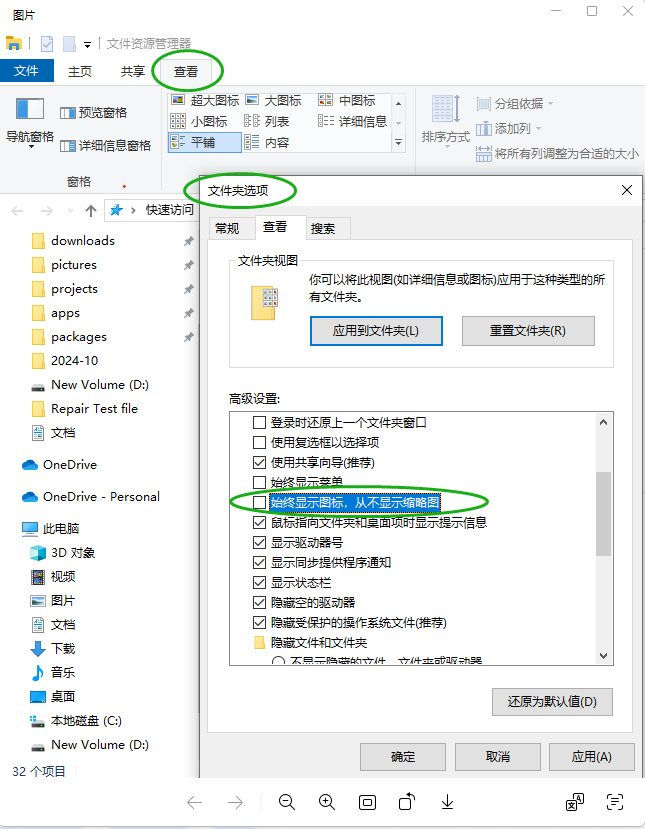Click the 应用到文件夹(L) button
Screen dimensions: 645x829
[376, 331]
